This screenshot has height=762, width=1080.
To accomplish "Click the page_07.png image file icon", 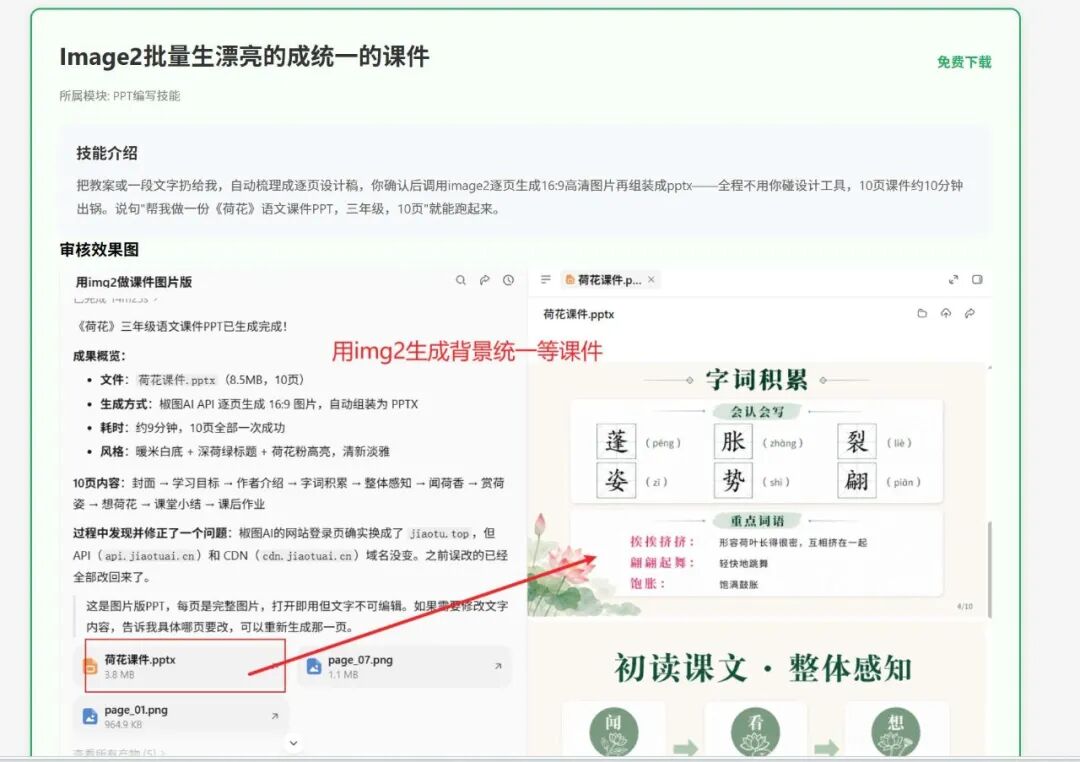I will [314, 666].
